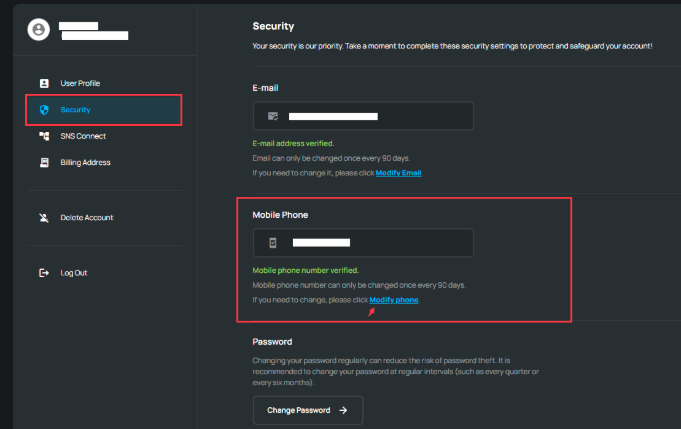Screen dimensions: 681x429
Task: Follow the Modify Email link
Action: [398, 173]
